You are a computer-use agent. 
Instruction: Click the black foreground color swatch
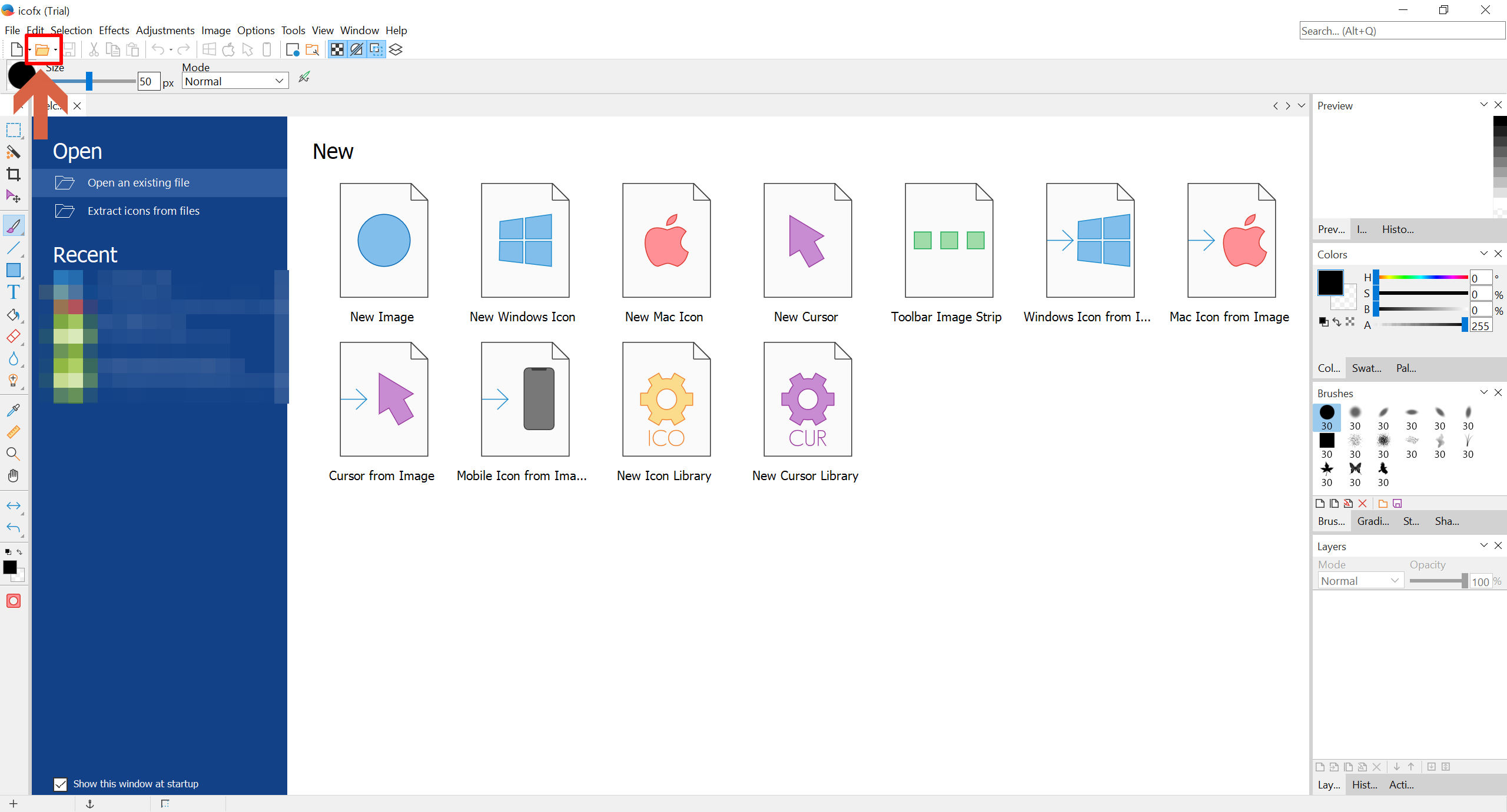click(1330, 283)
